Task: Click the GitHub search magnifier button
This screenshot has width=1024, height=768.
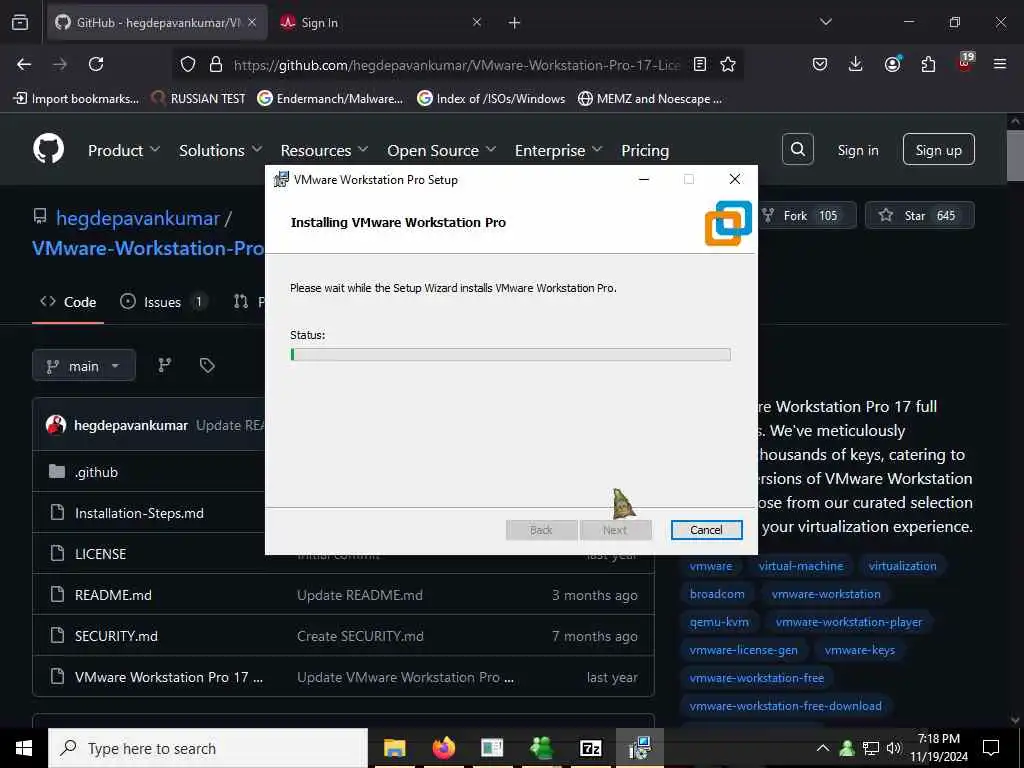Action: pos(797,150)
